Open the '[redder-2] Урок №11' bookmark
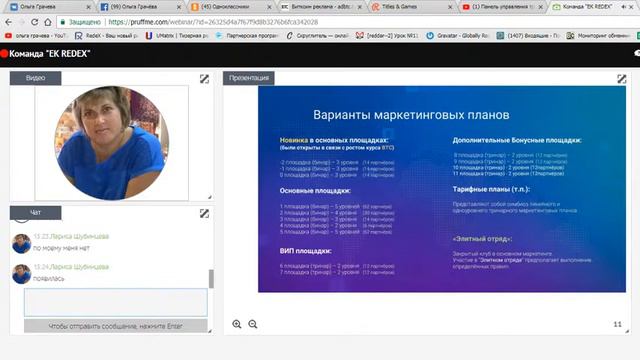 click(x=387, y=36)
